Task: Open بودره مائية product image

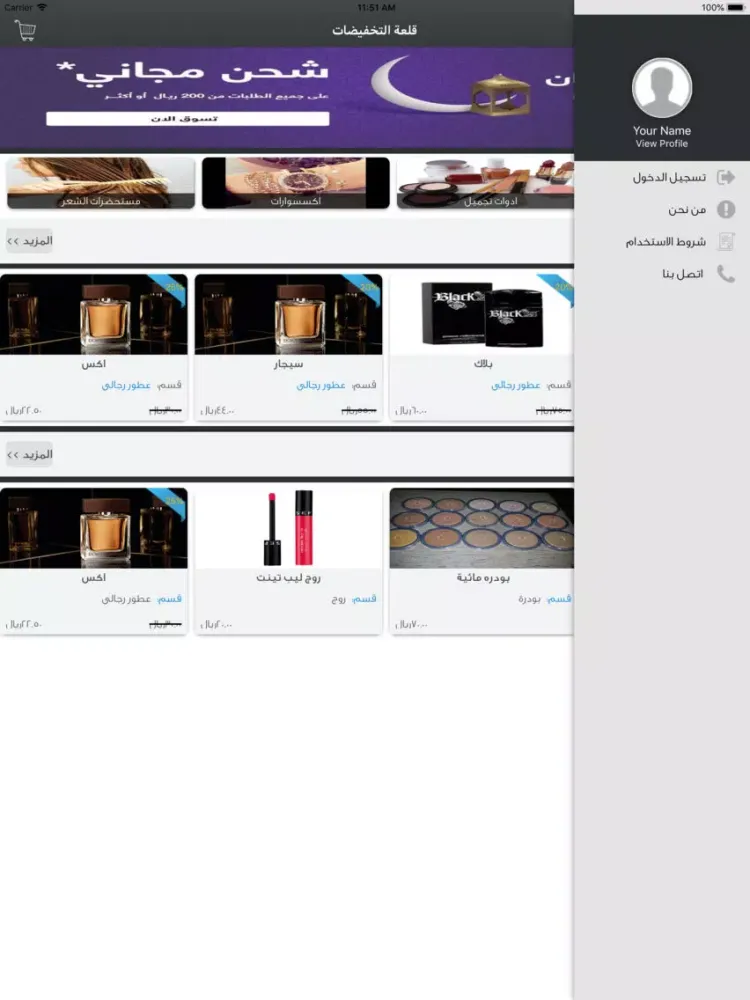Action: coord(482,528)
